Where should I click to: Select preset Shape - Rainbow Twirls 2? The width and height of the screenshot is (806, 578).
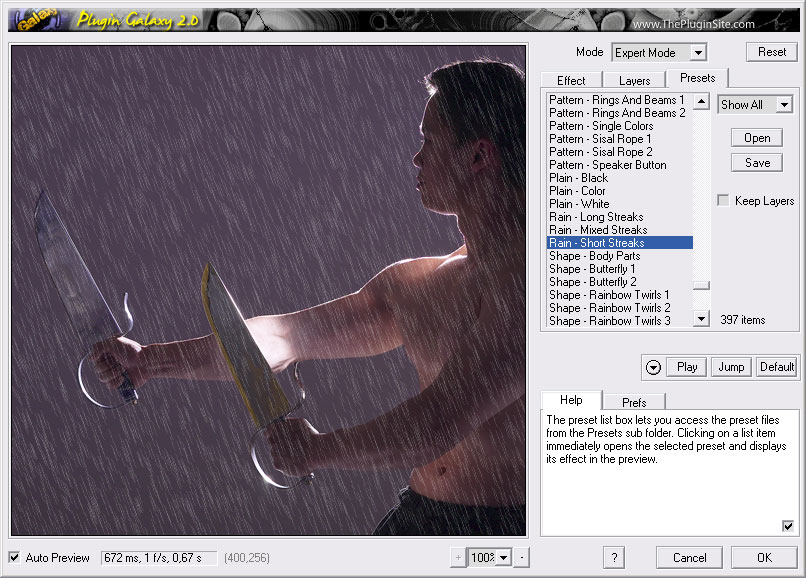pos(620,308)
